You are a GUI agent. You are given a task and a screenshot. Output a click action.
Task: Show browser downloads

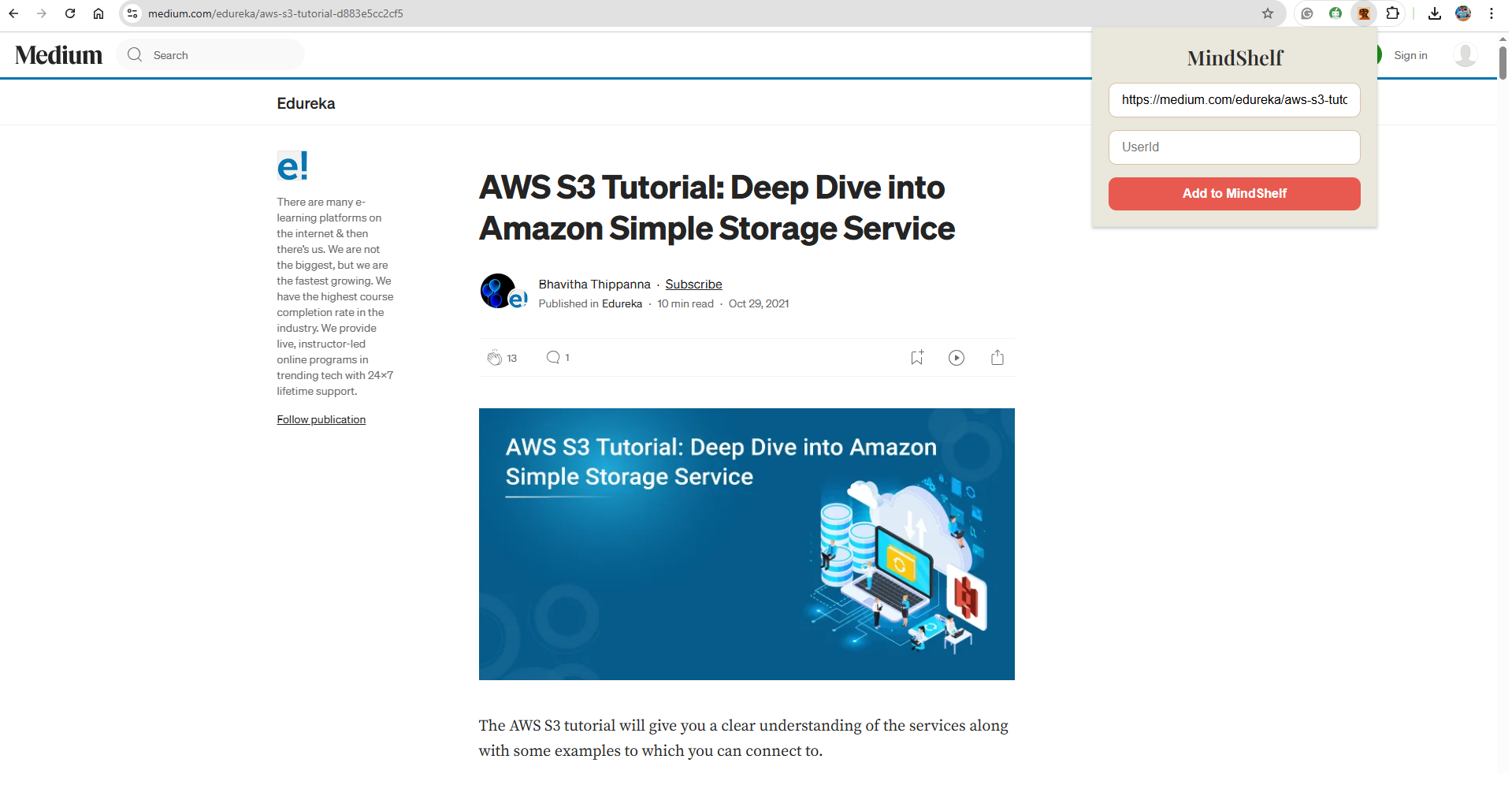click(x=1435, y=13)
